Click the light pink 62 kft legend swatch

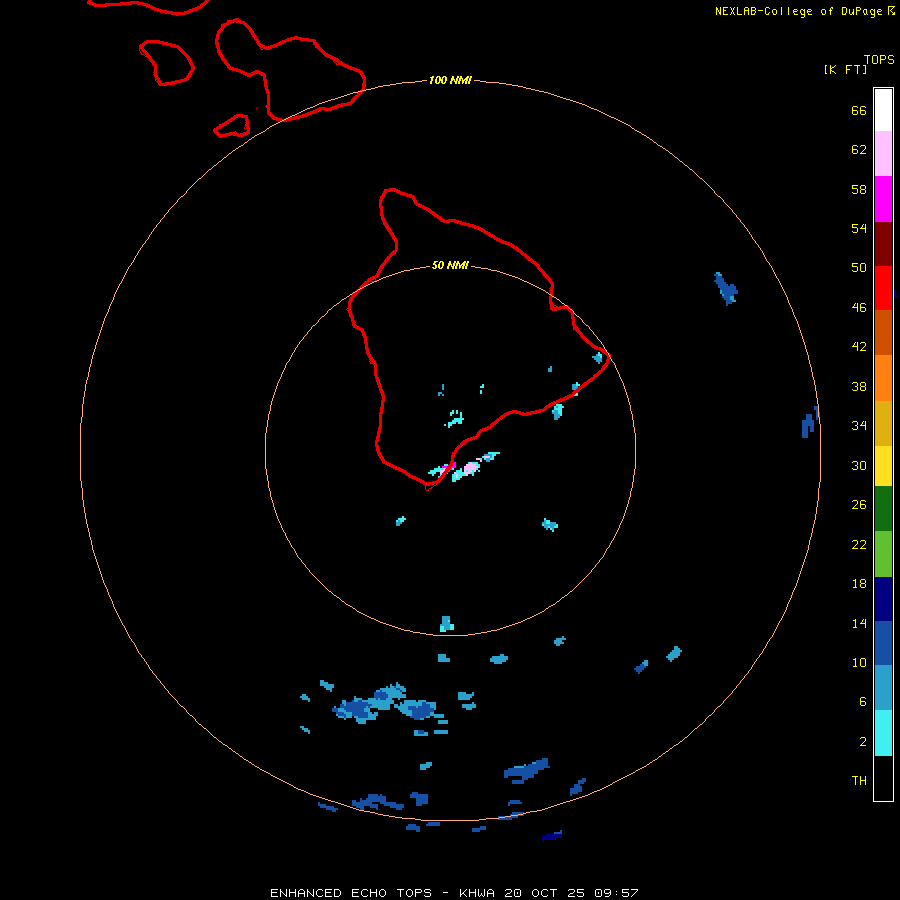pyautogui.click(x=883, y=154)
